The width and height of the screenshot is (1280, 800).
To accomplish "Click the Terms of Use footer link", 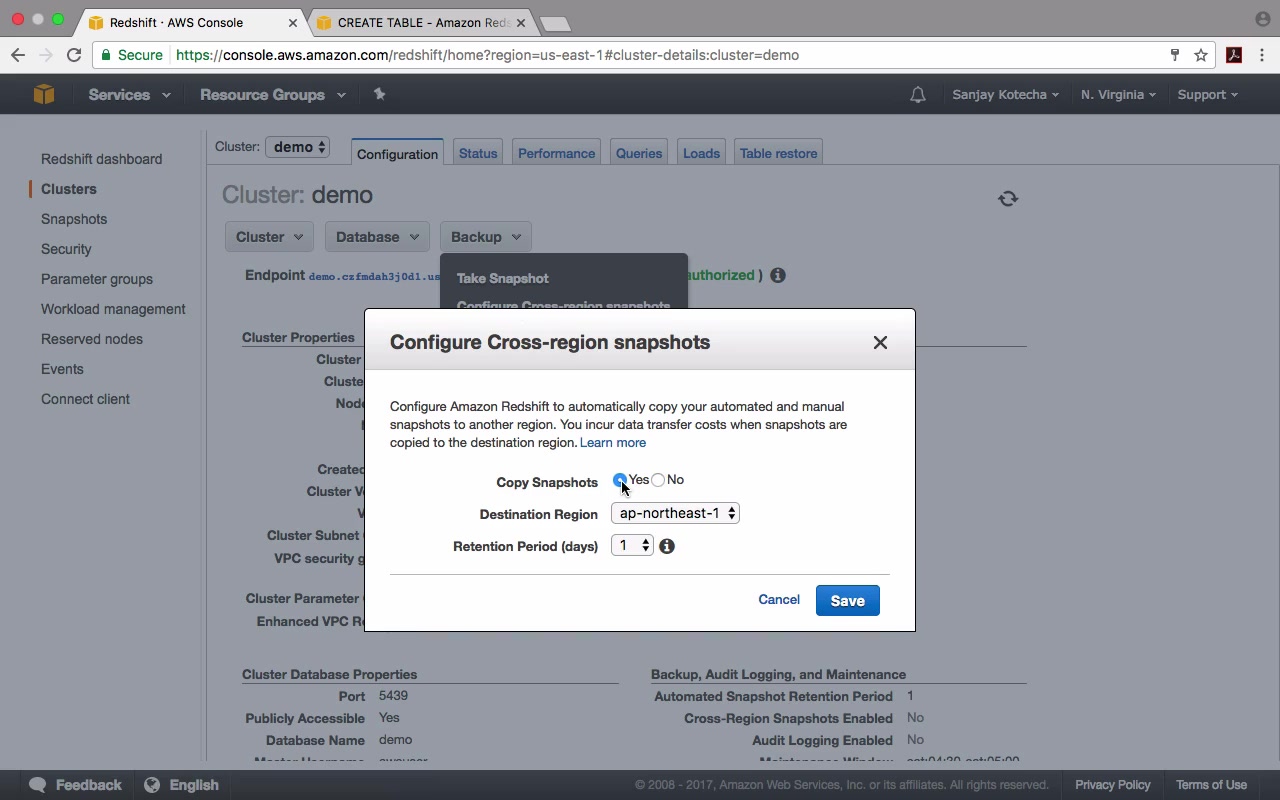I will coord(1211,785).
